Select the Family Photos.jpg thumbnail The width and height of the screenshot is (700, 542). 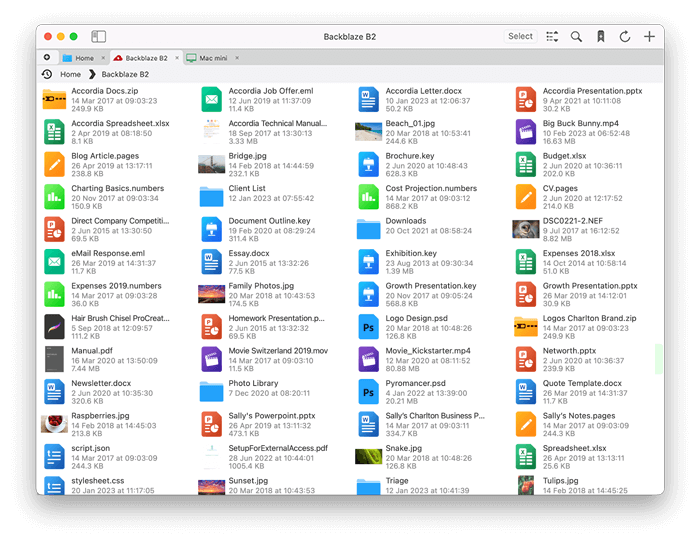tap(212, 294)
